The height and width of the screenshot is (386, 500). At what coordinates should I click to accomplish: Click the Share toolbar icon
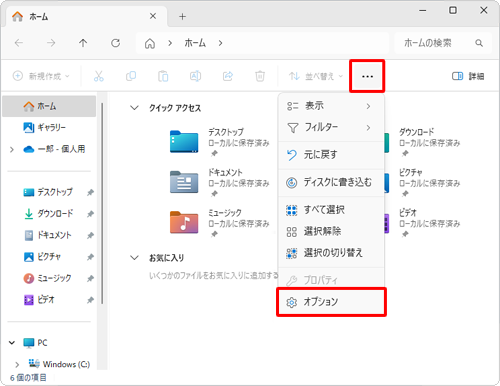[228, 76]
